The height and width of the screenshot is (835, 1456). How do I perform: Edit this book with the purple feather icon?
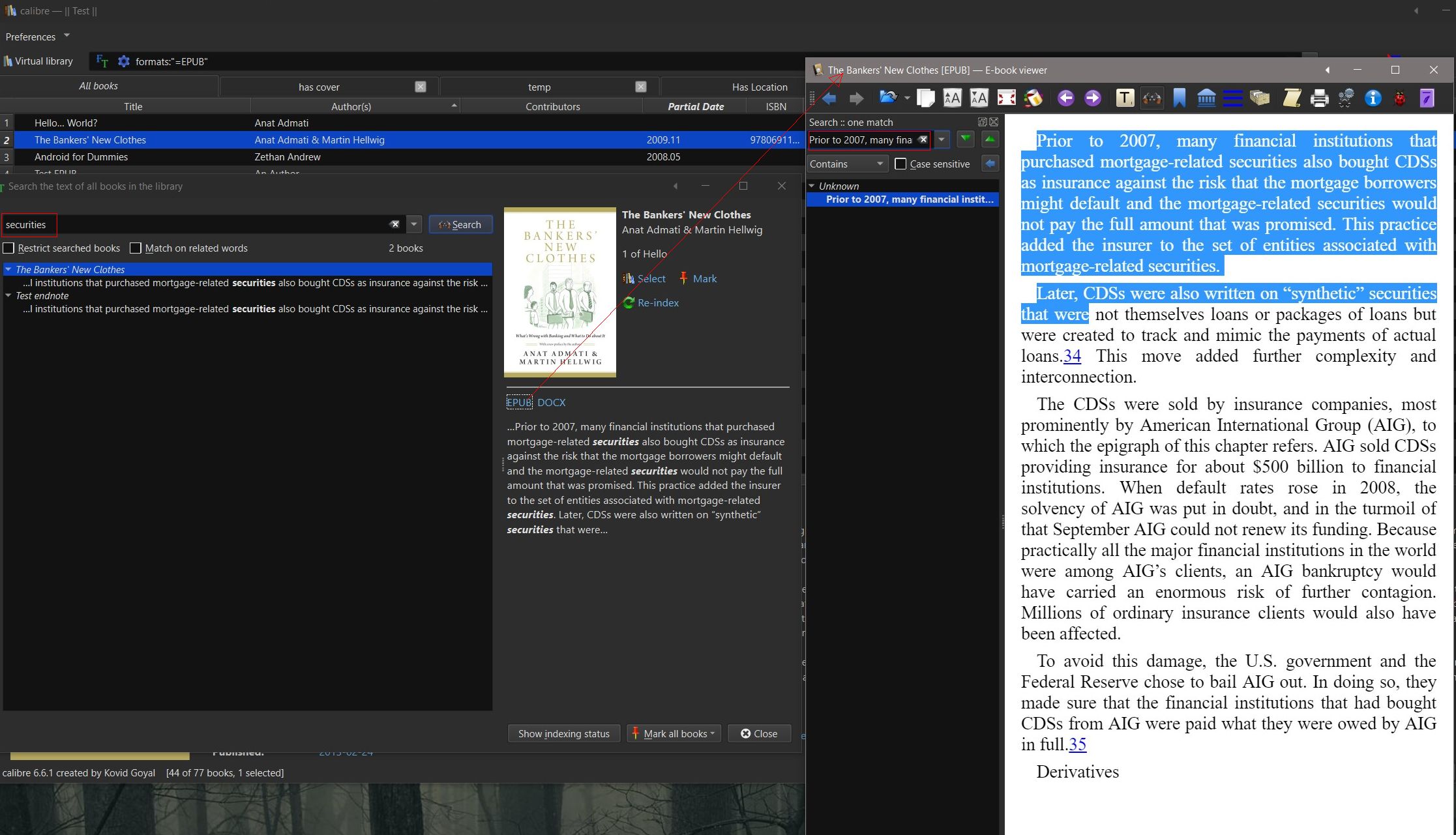pyautogui.click(x=1427, y=98)
